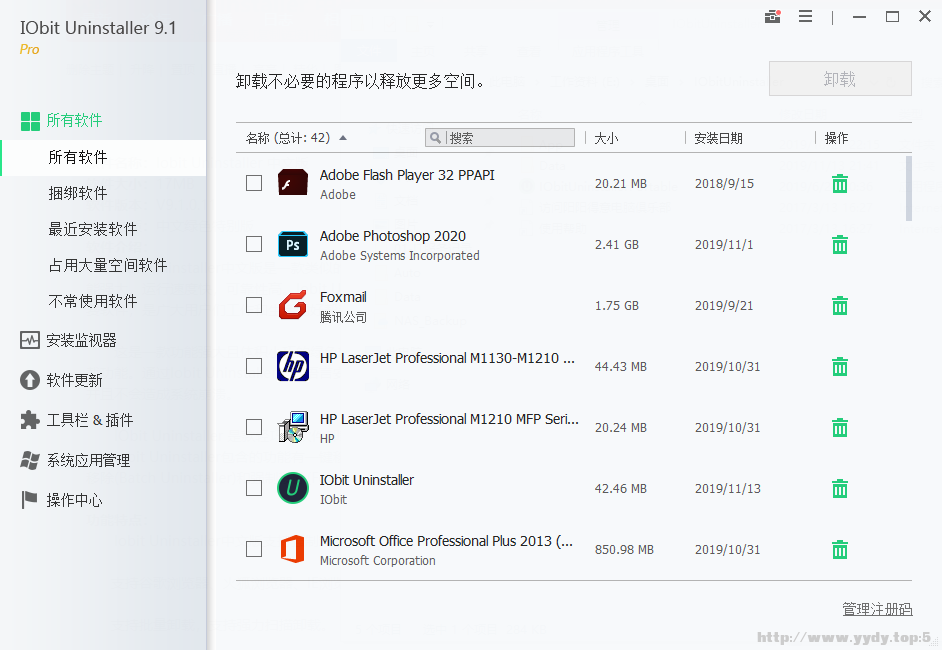Click the Foxmail red app icon
The height and width of the screenshot is (650, 942).
pyautogui.click(x=293, y=305)
